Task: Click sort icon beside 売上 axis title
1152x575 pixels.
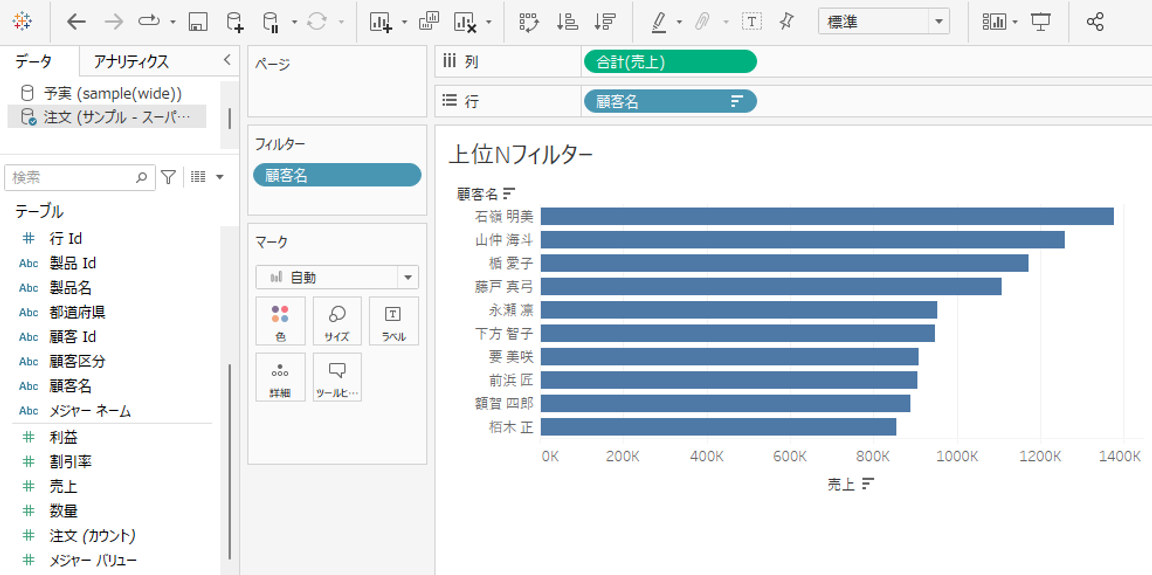Action: (868, 483)
